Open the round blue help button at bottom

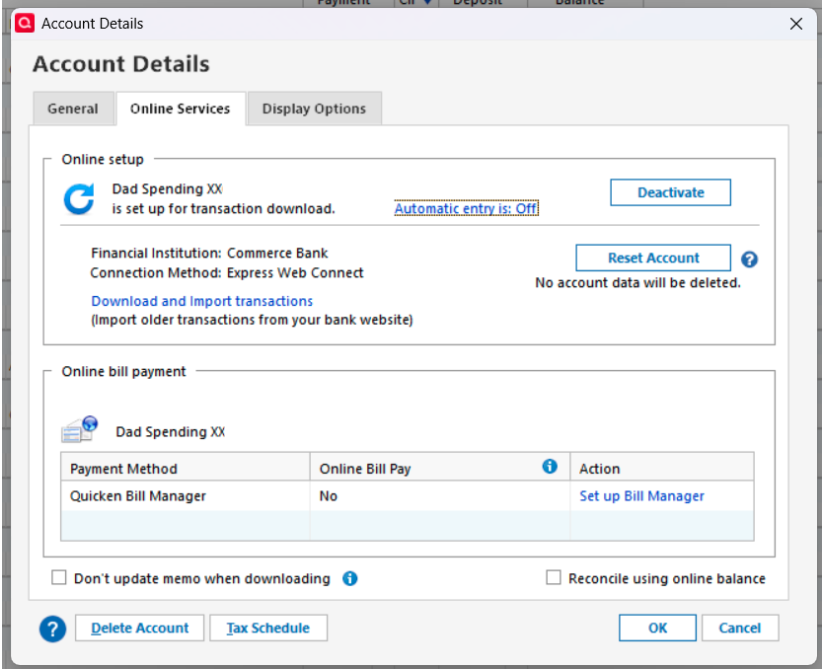tap(52, 629)
